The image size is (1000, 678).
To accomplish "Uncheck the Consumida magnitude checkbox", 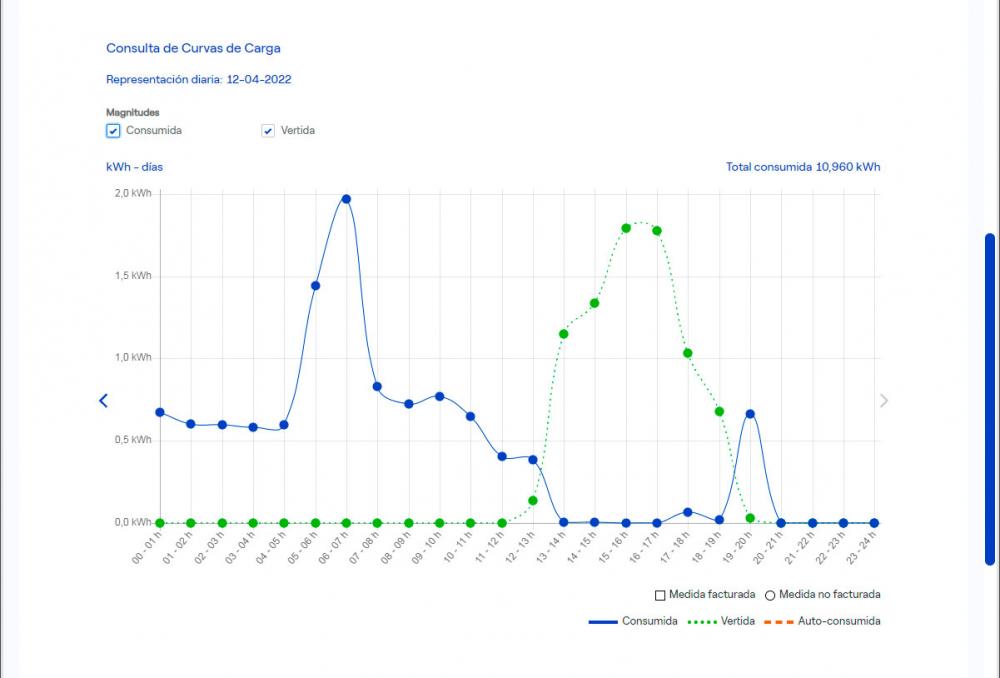I will (113, 131).
